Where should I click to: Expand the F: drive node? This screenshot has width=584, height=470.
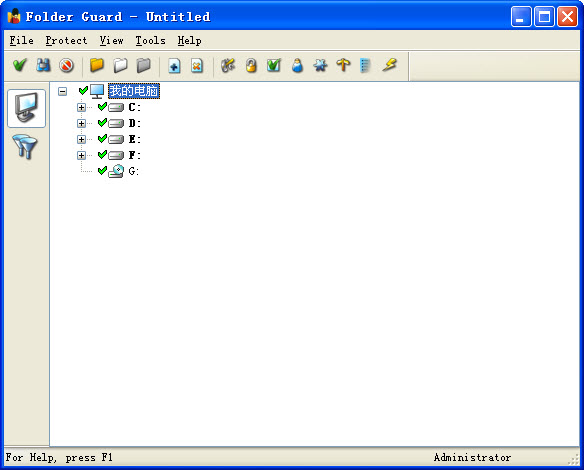(81, 155)
